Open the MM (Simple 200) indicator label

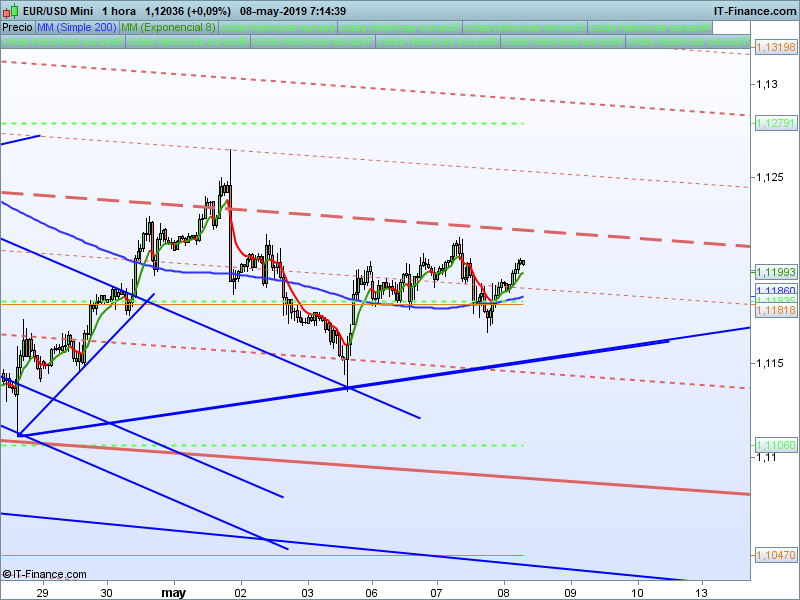pyautogui.click(x=77, y=28)
